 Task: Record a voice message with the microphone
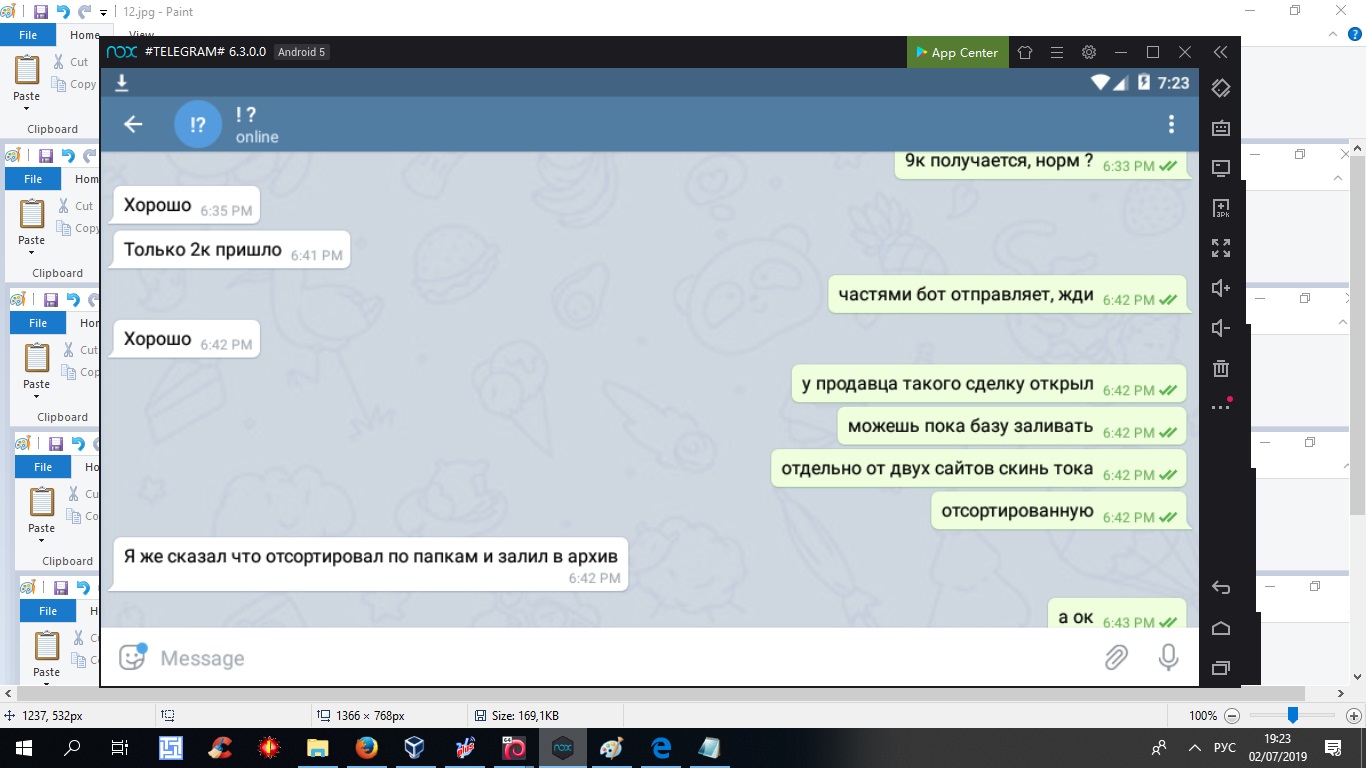coord(1167,657)
